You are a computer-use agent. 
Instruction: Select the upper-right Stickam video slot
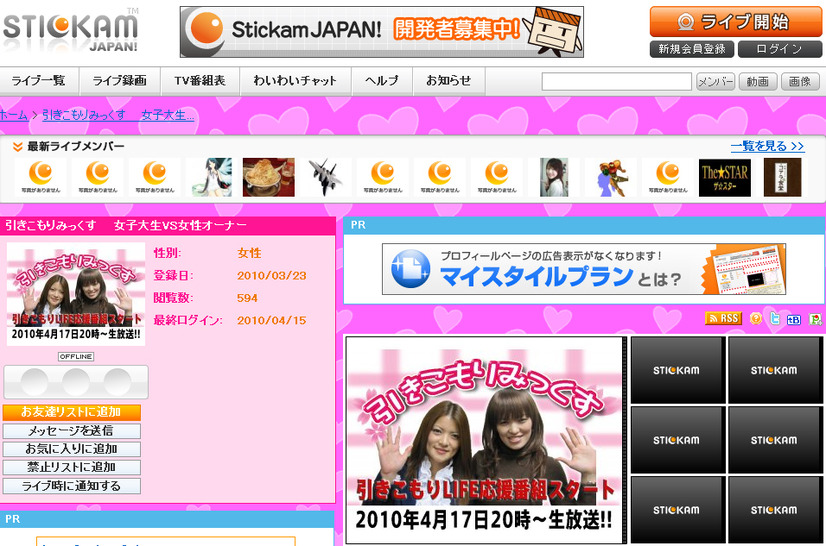pos(774,370)
